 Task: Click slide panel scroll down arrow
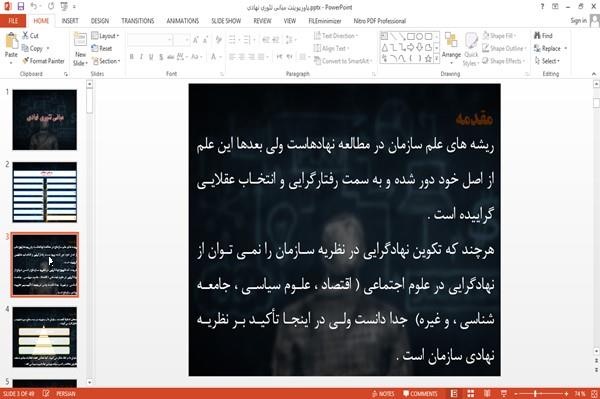(x=90, y=382)
